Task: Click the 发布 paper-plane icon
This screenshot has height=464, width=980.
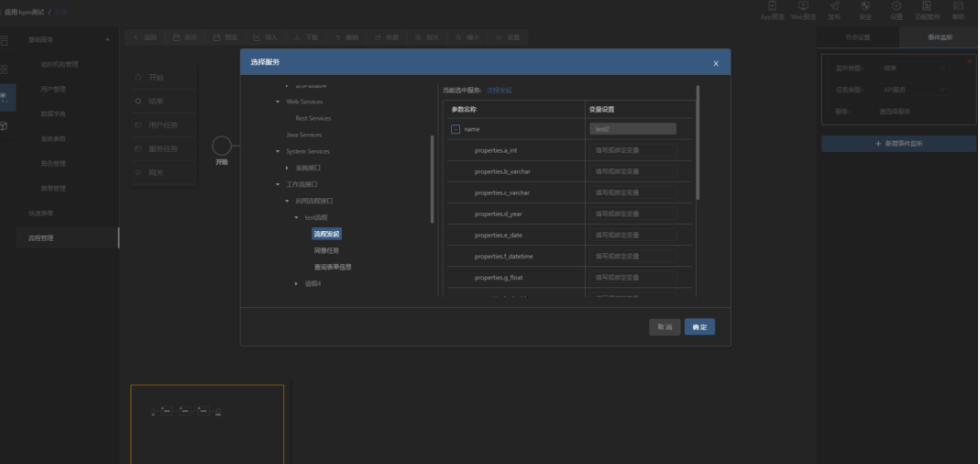Action: pyautogui.click(x=834, y=6)
